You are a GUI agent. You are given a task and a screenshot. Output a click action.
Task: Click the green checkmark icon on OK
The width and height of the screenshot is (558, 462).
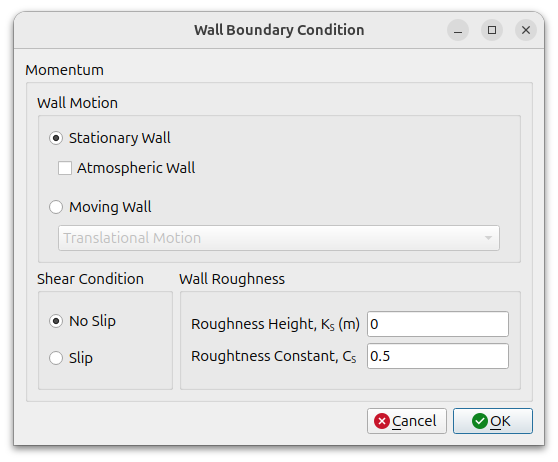[480, 421]
